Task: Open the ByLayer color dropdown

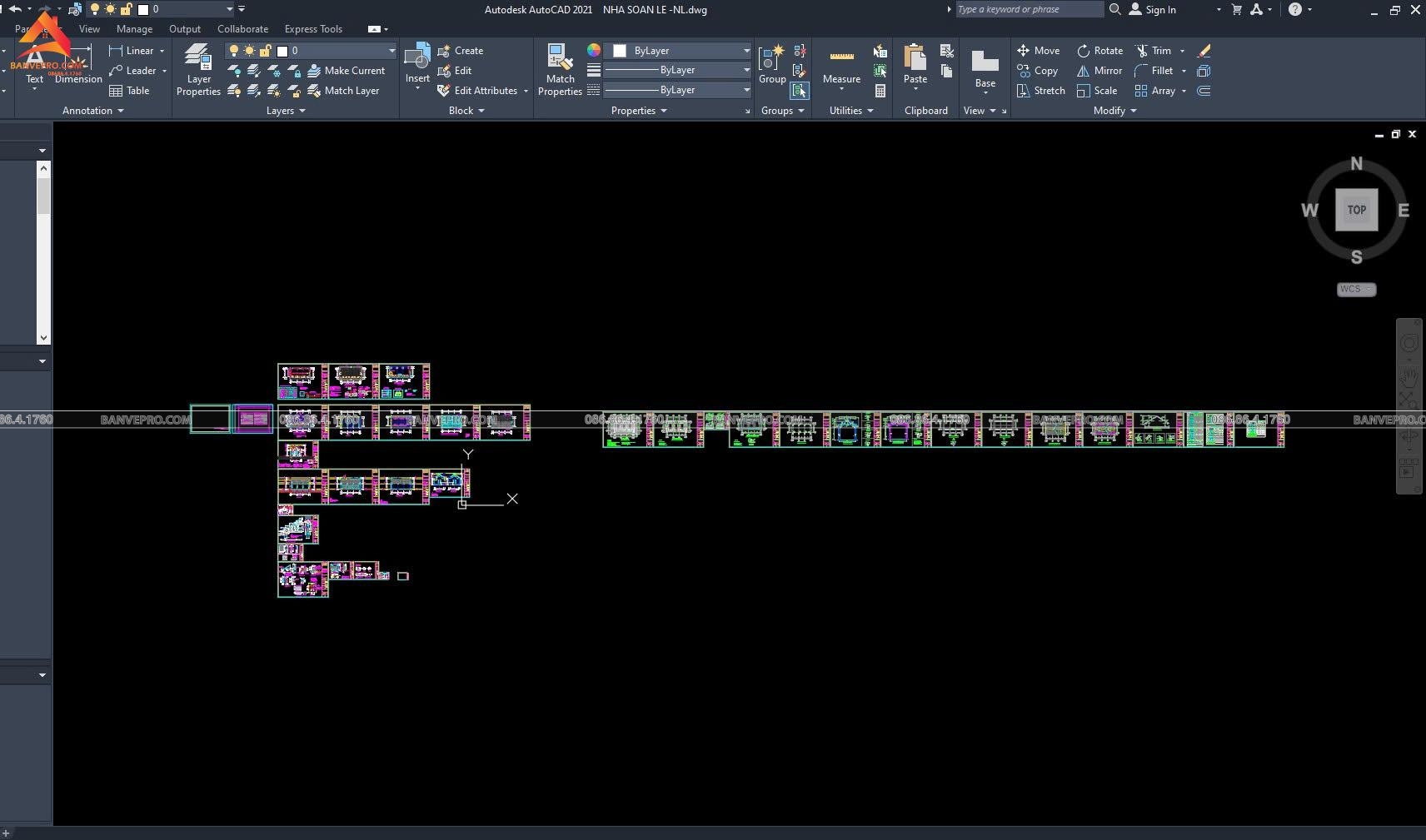Action: [x=746, y=51]
